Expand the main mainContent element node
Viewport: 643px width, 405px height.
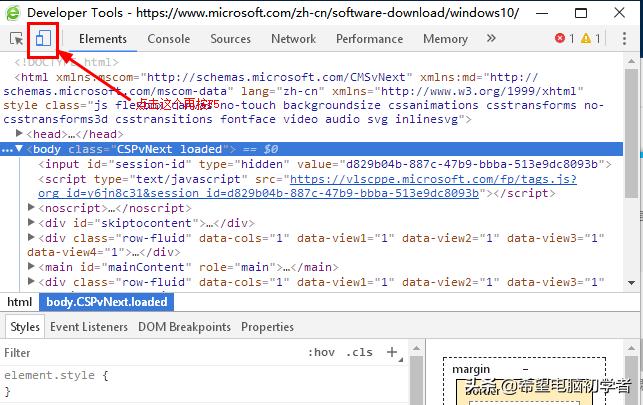coord(32,267)
